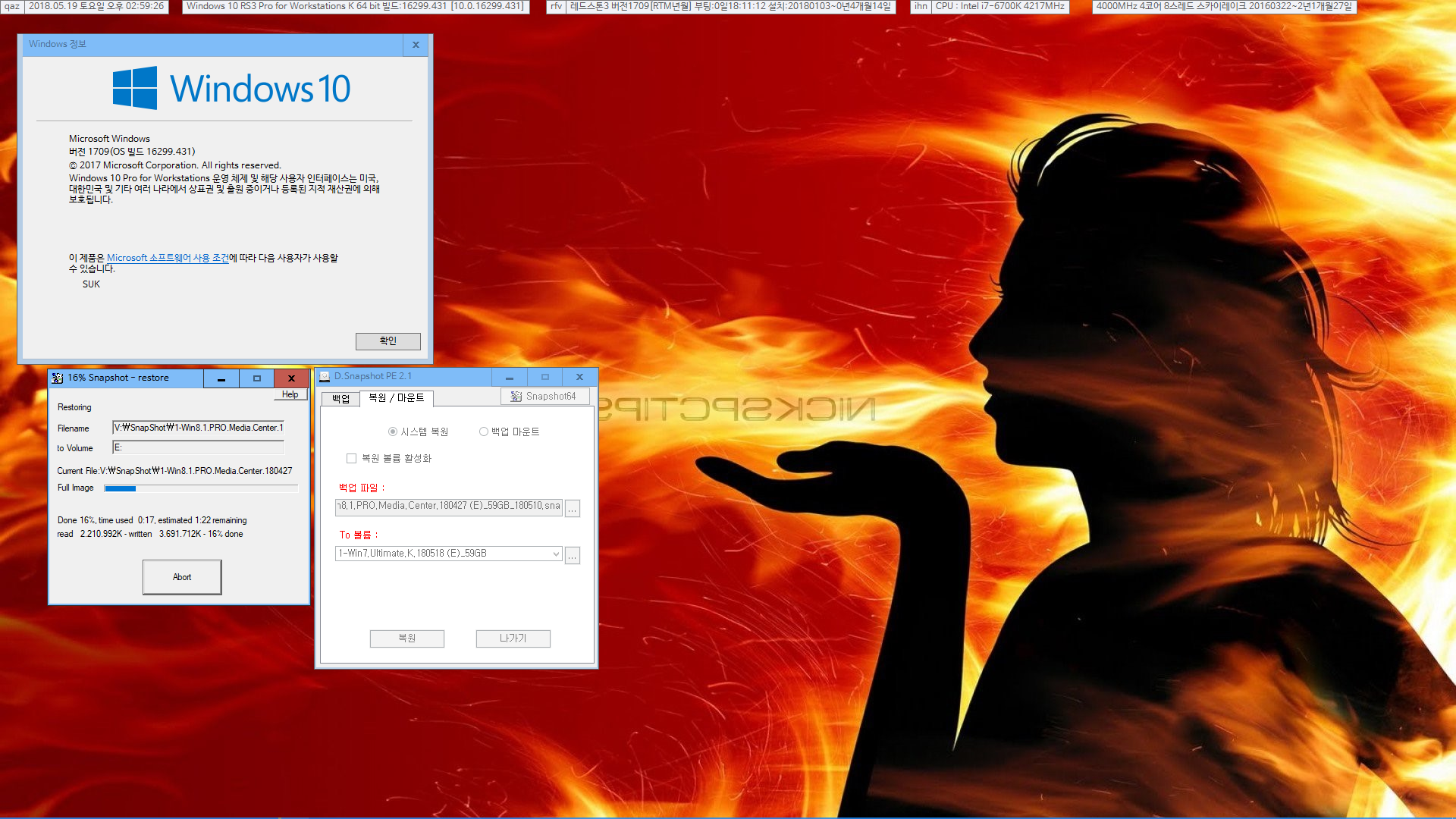Click the Filename field in the restore window
1456x819 pixels.
(198, 428)
